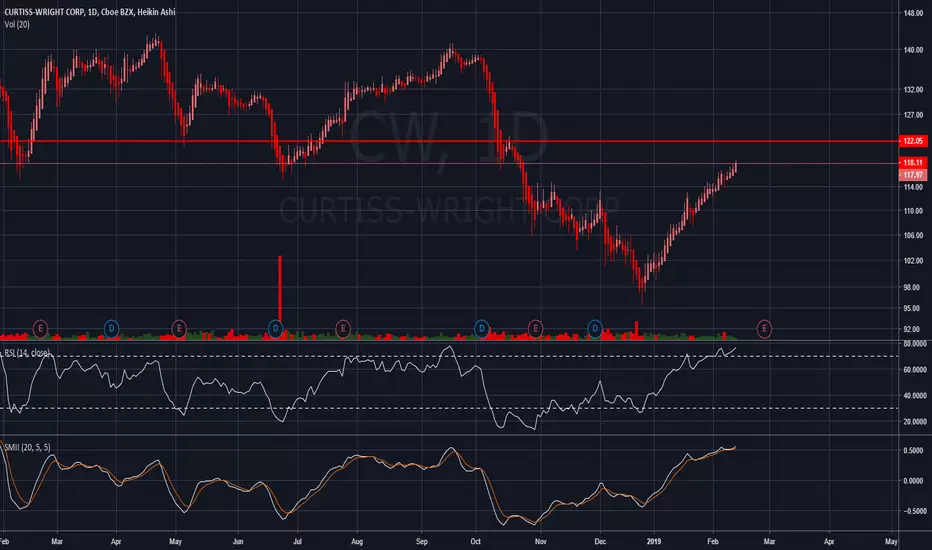Click the Oct label on time axis
The width and height of the screenshot is (932, 550).
[x=476, y=542]
